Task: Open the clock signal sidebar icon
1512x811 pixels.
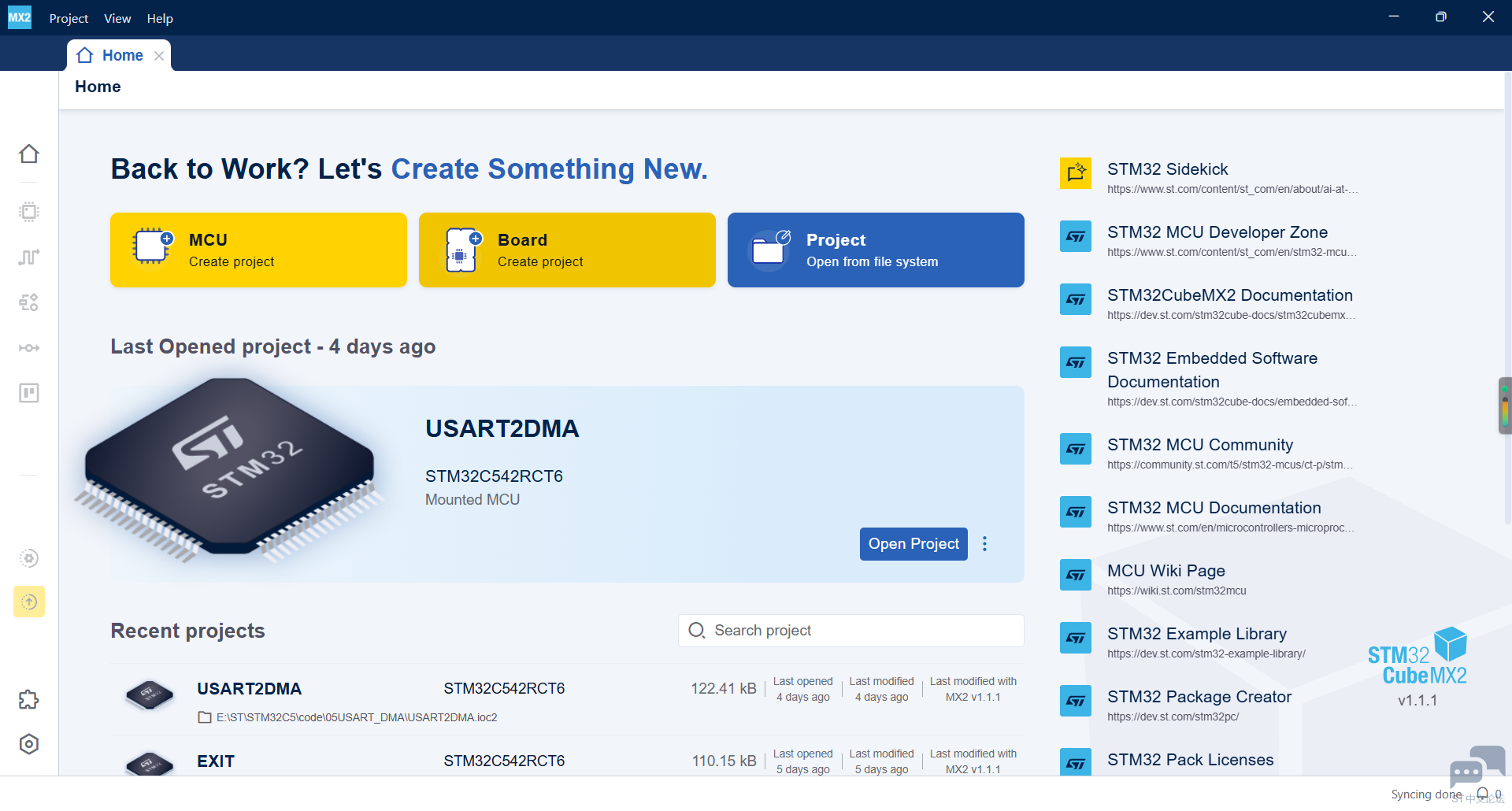Action: 29,257
